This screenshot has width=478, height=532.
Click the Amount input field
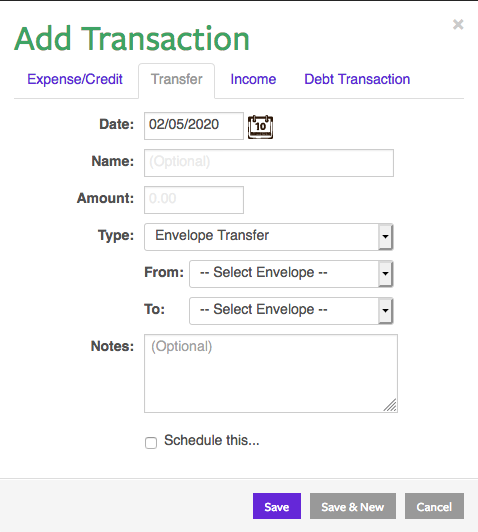pos(194,200)
